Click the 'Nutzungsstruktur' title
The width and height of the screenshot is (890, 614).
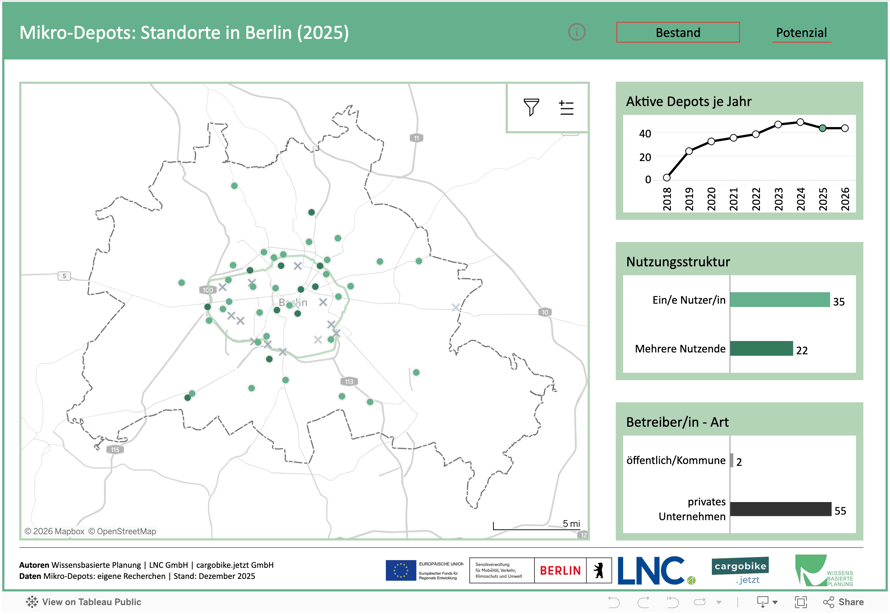678,262
